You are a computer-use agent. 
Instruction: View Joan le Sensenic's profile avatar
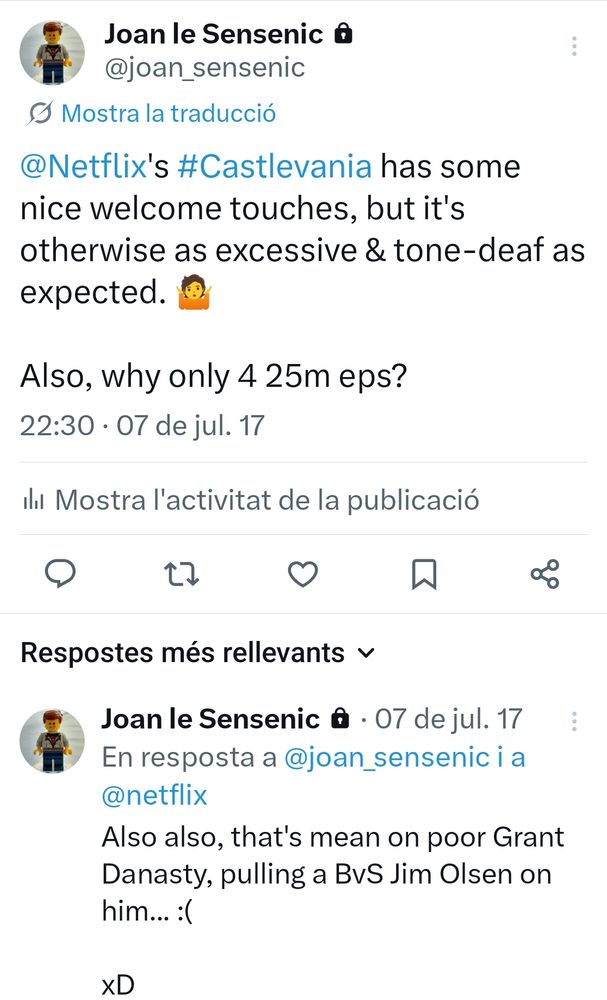50,50
